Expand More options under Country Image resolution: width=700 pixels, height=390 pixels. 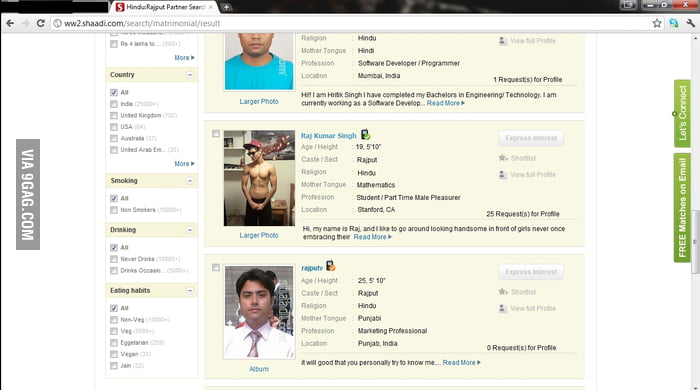point(184,164)
